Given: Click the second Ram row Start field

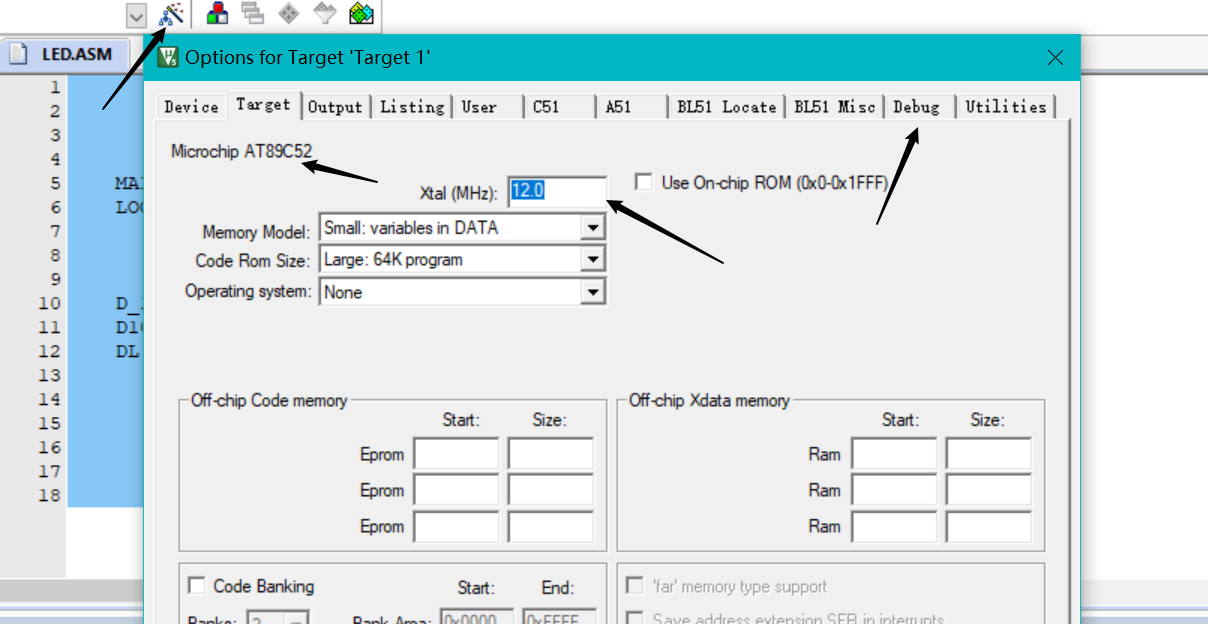Looking at the screenshot, I should coord(894,490).
